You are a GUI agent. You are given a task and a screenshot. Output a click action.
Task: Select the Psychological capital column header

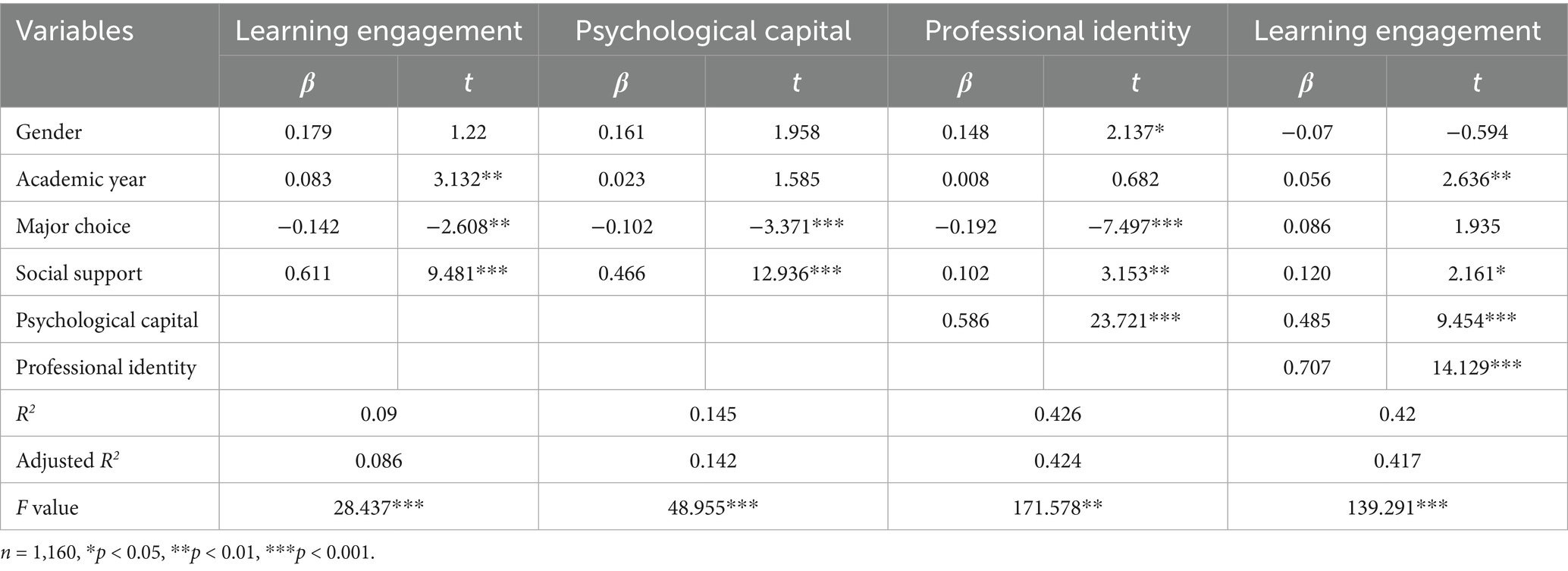pos(713,31)
